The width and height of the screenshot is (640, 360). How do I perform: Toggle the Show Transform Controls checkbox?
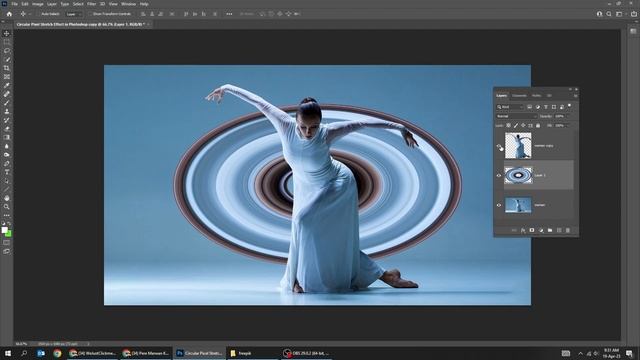pyautogui.click(x=91, y=14)
